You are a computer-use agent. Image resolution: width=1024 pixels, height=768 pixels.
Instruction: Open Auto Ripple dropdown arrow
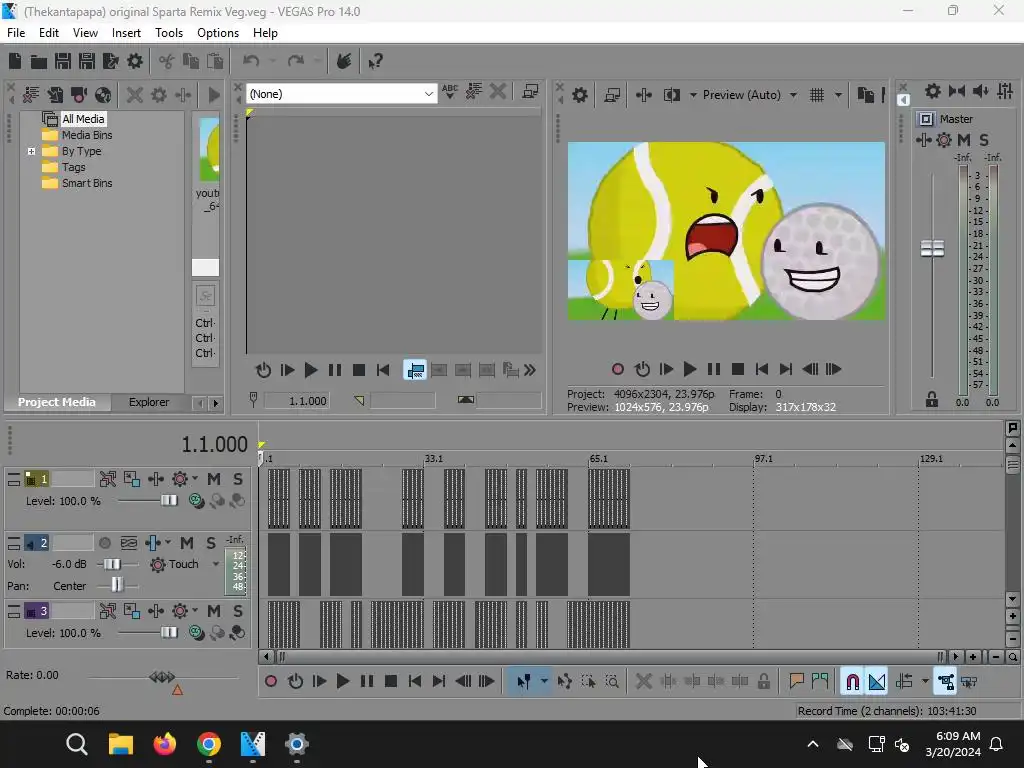925,682
